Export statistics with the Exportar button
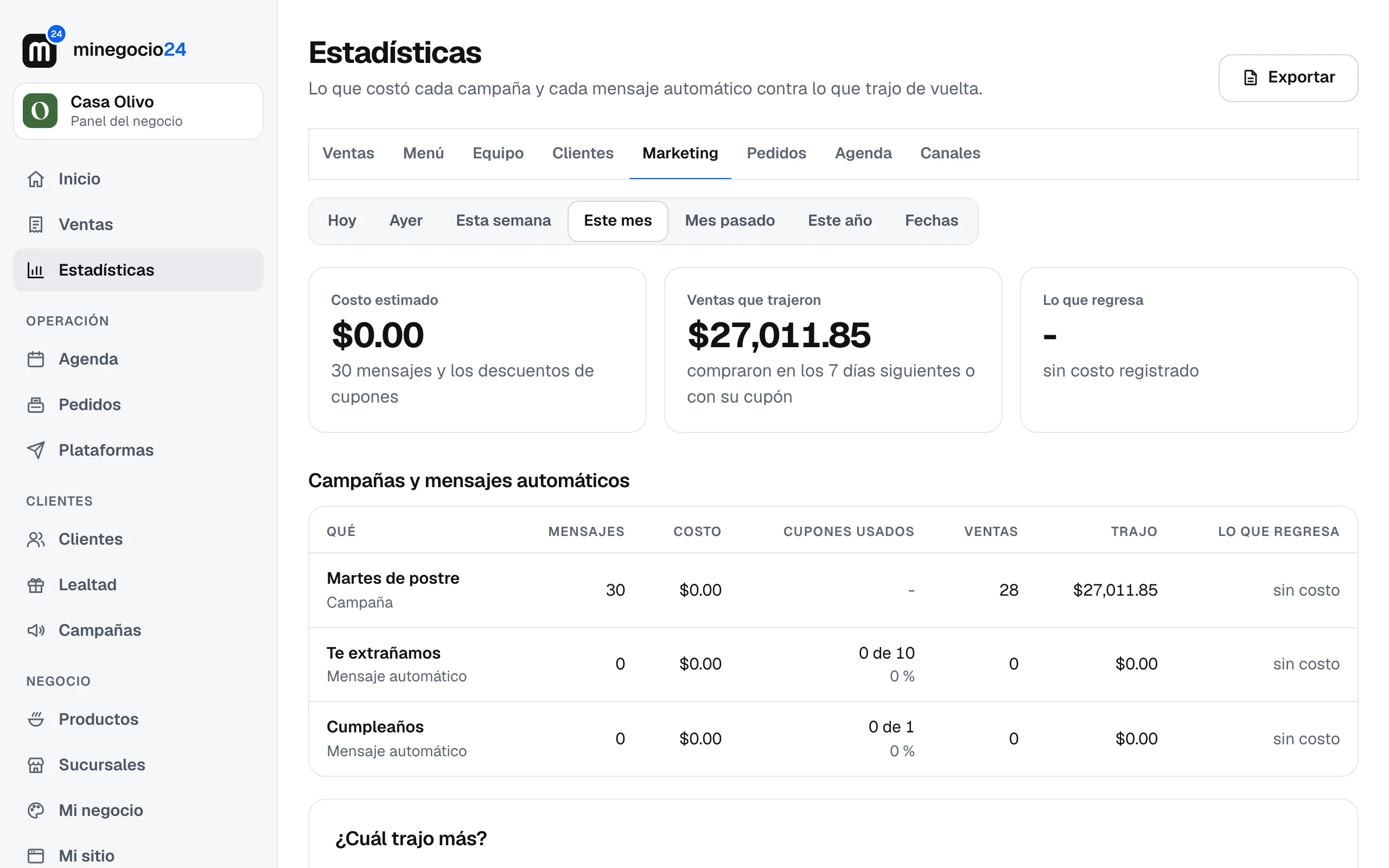 pos(1288,78)
